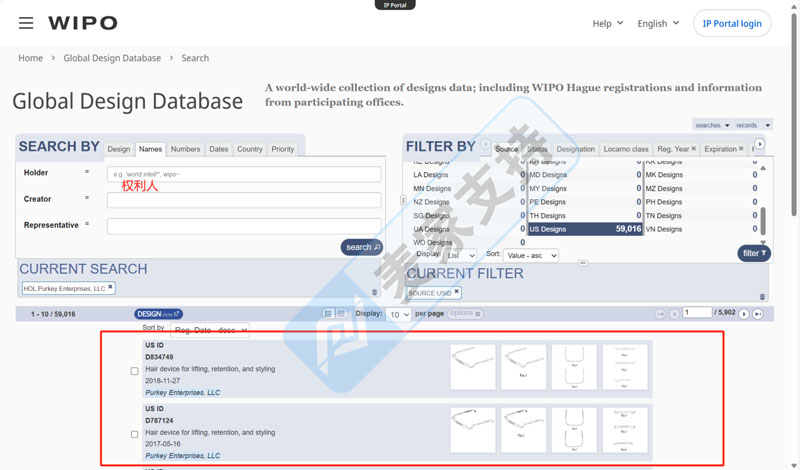Click the page vertical scrollbar thumb

[794, 115]
